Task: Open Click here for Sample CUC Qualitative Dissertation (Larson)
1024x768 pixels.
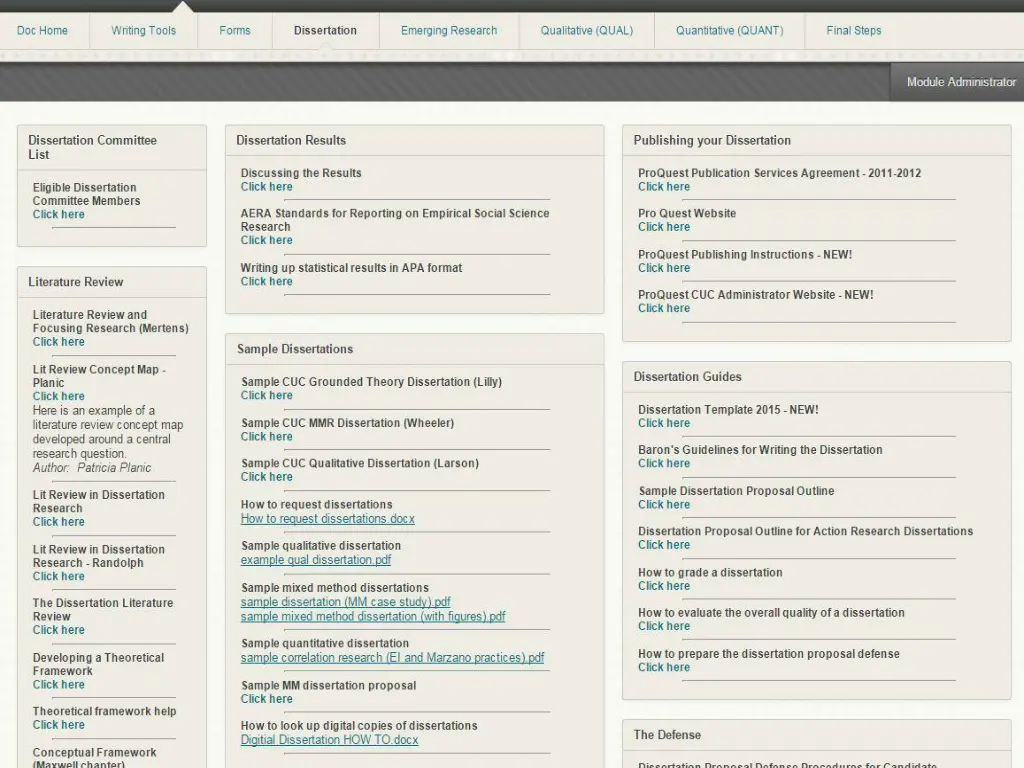Action: point(266,477)
